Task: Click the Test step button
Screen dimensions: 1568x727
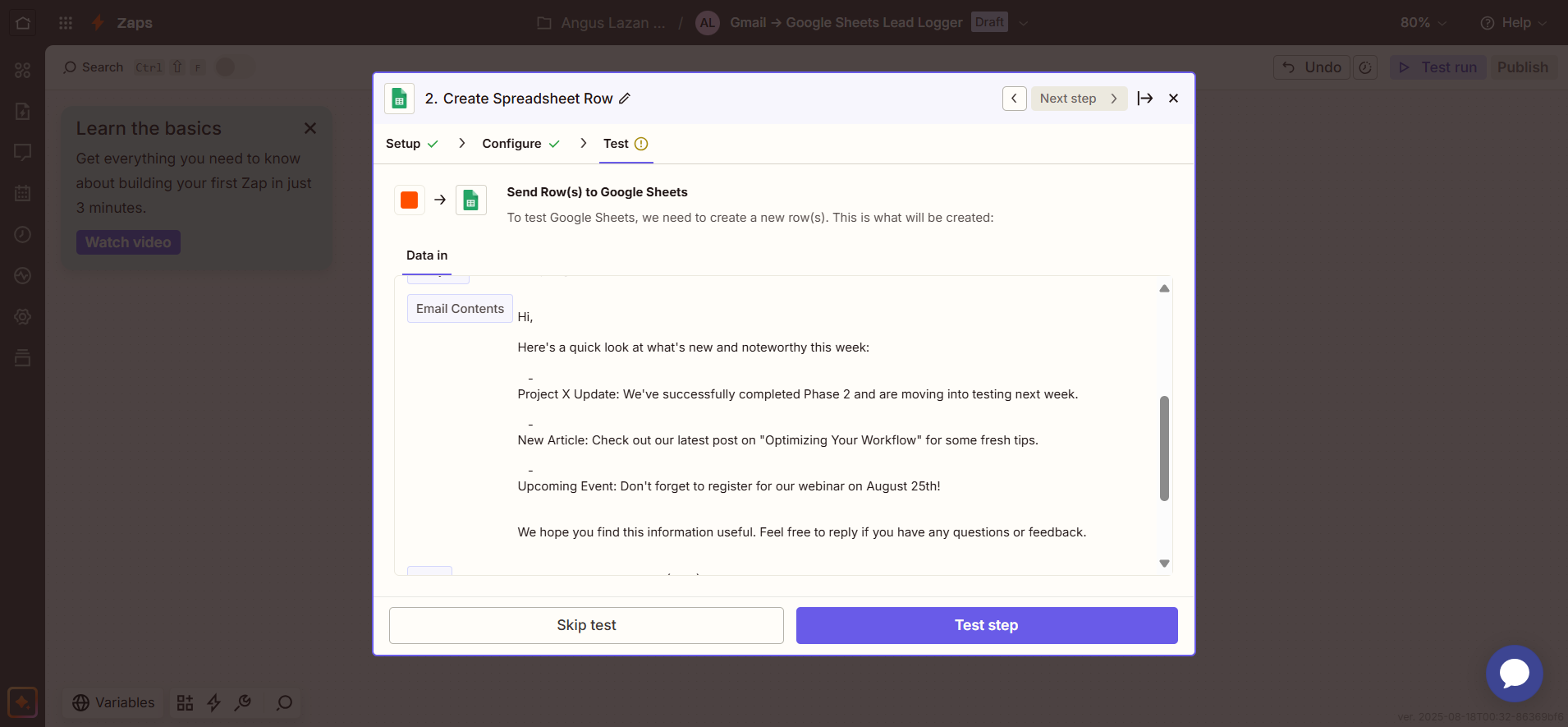Action: (x=987, y=625)
